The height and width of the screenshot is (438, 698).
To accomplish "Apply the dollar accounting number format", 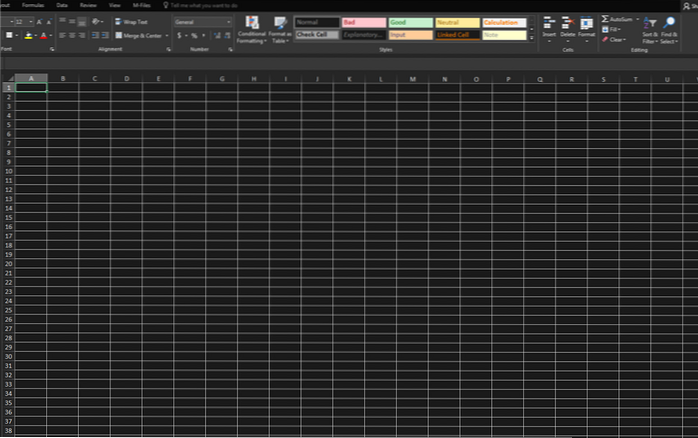I will (179, 35).
